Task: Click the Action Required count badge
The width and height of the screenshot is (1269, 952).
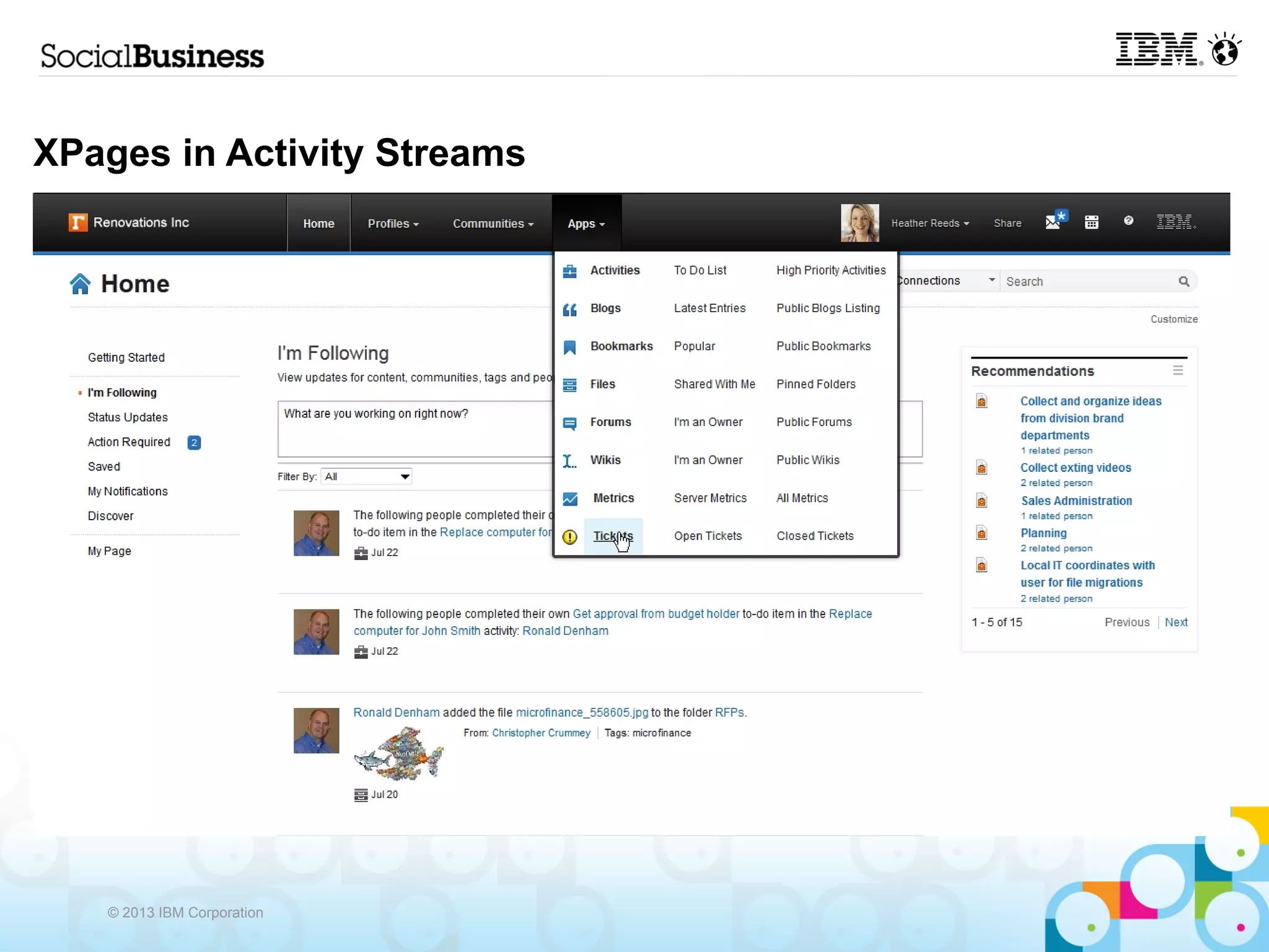Action: [194, 442]
